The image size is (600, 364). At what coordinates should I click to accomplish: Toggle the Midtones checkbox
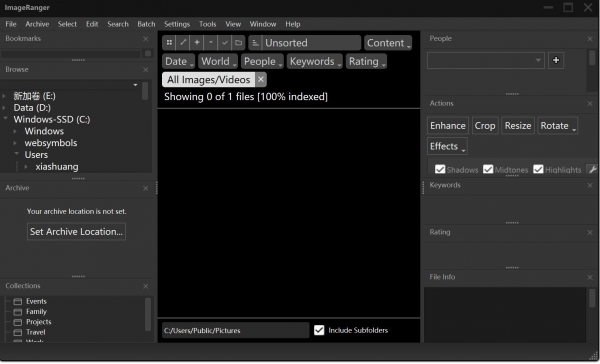point(488,169)
